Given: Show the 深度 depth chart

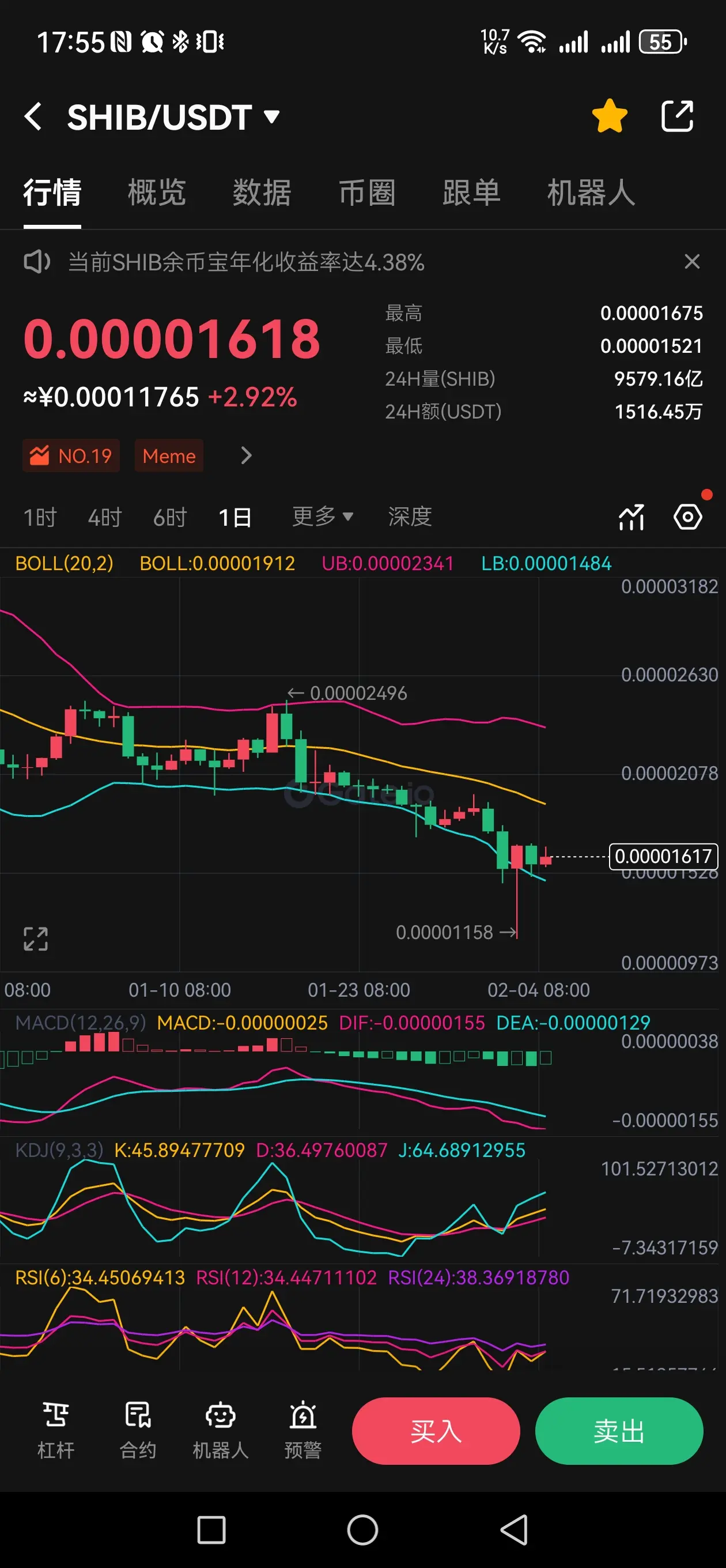Looking at the screenshot, I should (410, 517).
